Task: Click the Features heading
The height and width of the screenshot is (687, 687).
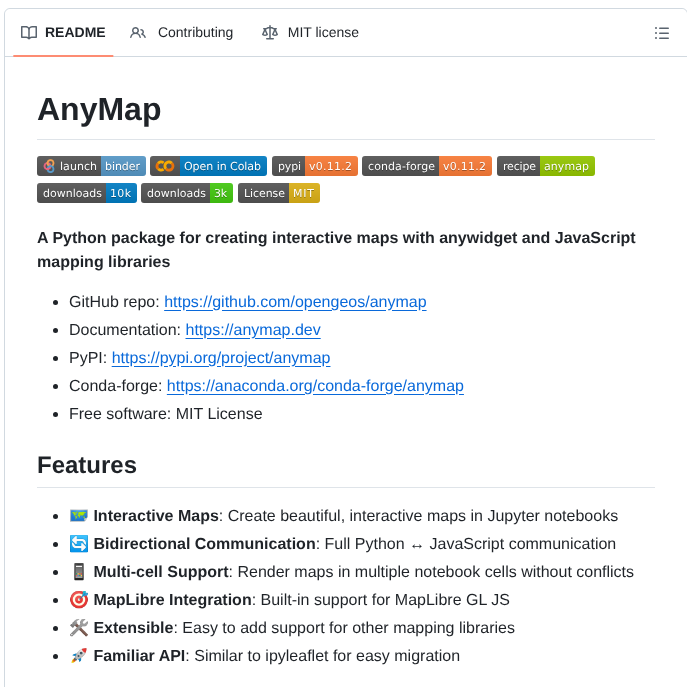Action: [87, 465]
